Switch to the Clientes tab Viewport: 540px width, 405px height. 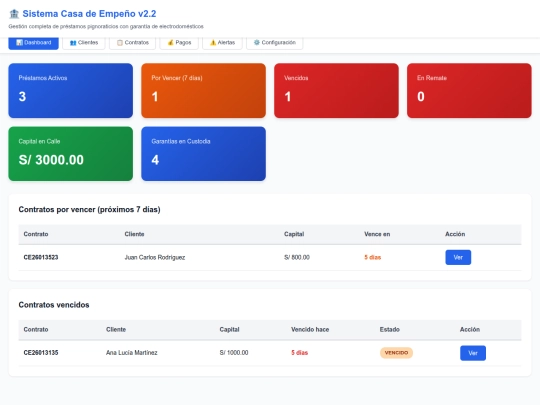coord(84,43)
